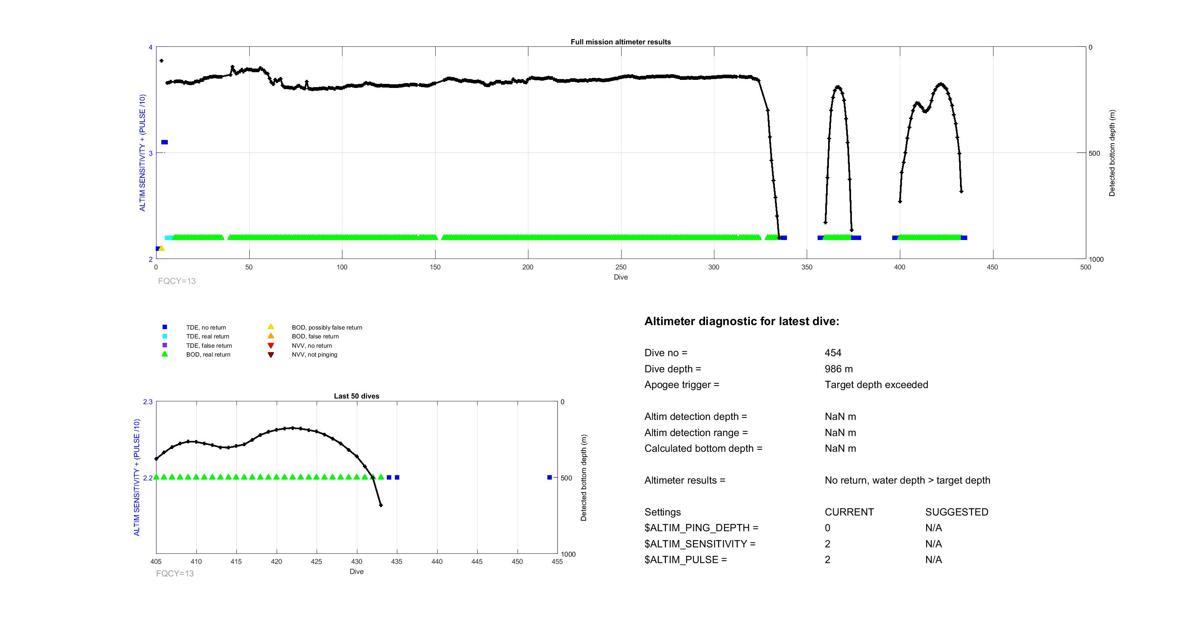Click the 'Dive' x-axis label of the full mission plot
The image size is (1200, 622).
621,277
